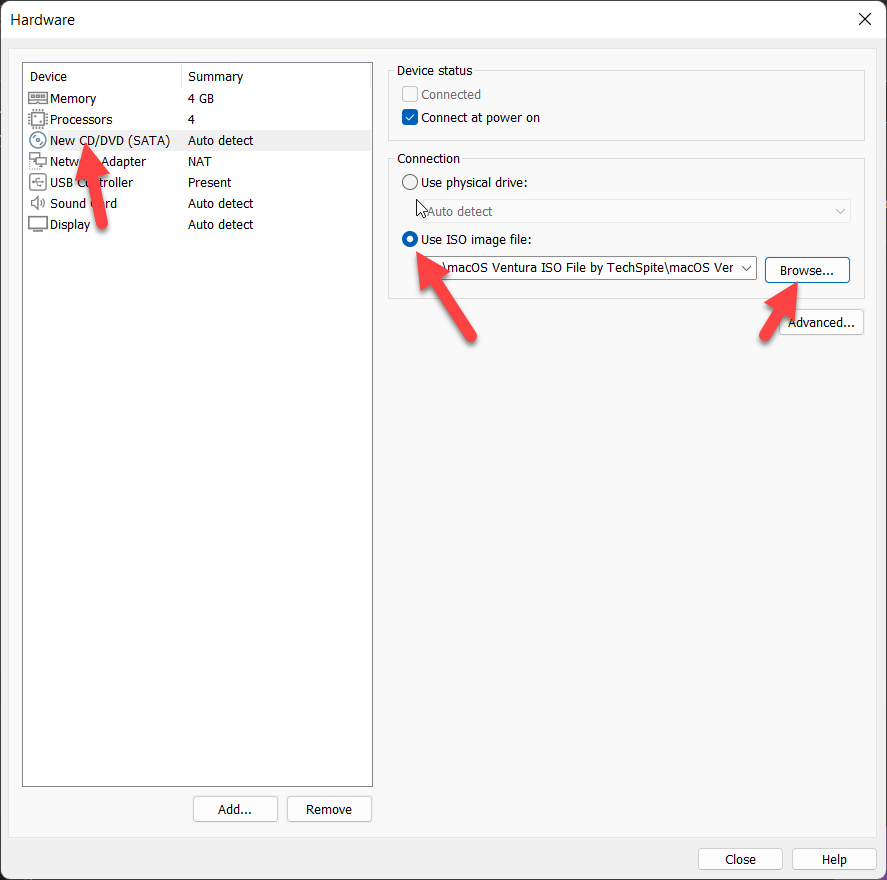Select the USB Controller icon
Viewport: 887px width, 880px height.
(38, 182)
